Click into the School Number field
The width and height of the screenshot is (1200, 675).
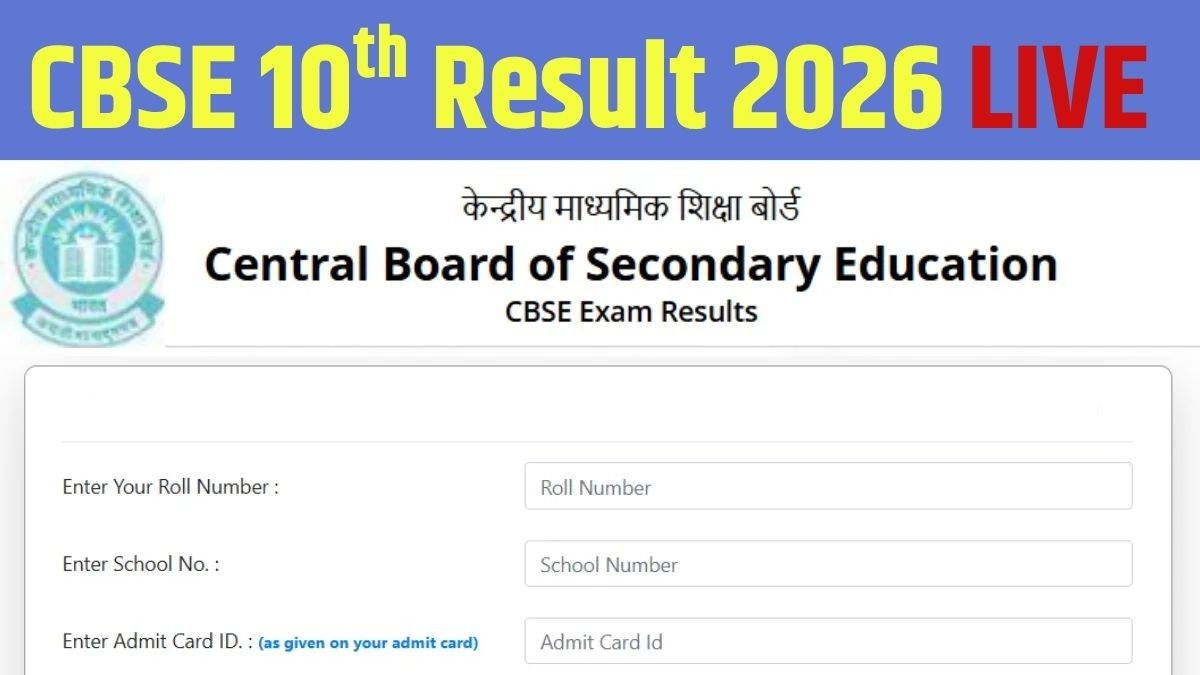pyautogui.click(x=828, y=564)
